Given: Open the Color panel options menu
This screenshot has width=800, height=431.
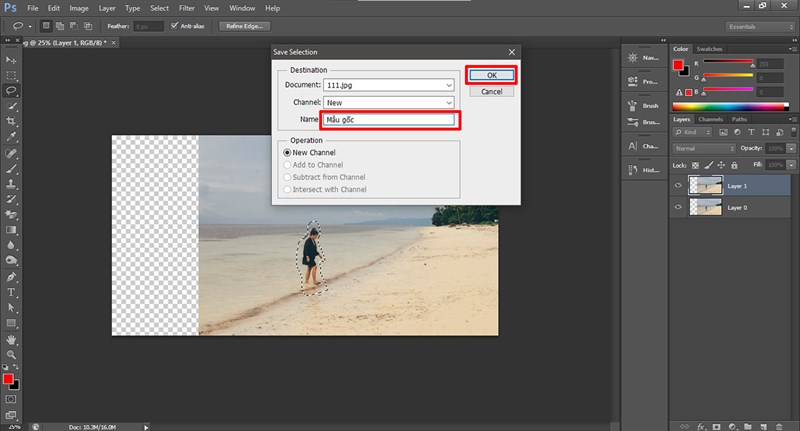Looking at the screenshot, I should tap(792, 49).
